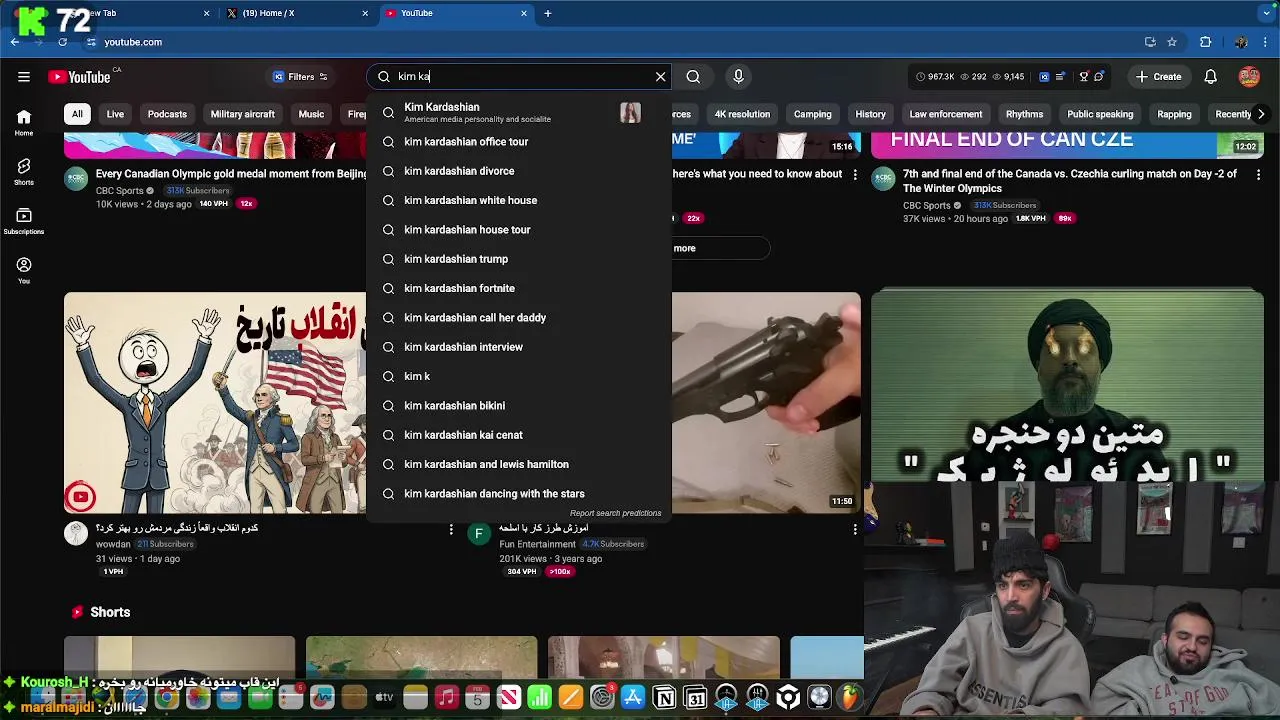Select the Public speaking filter chip

point(1100,114)
